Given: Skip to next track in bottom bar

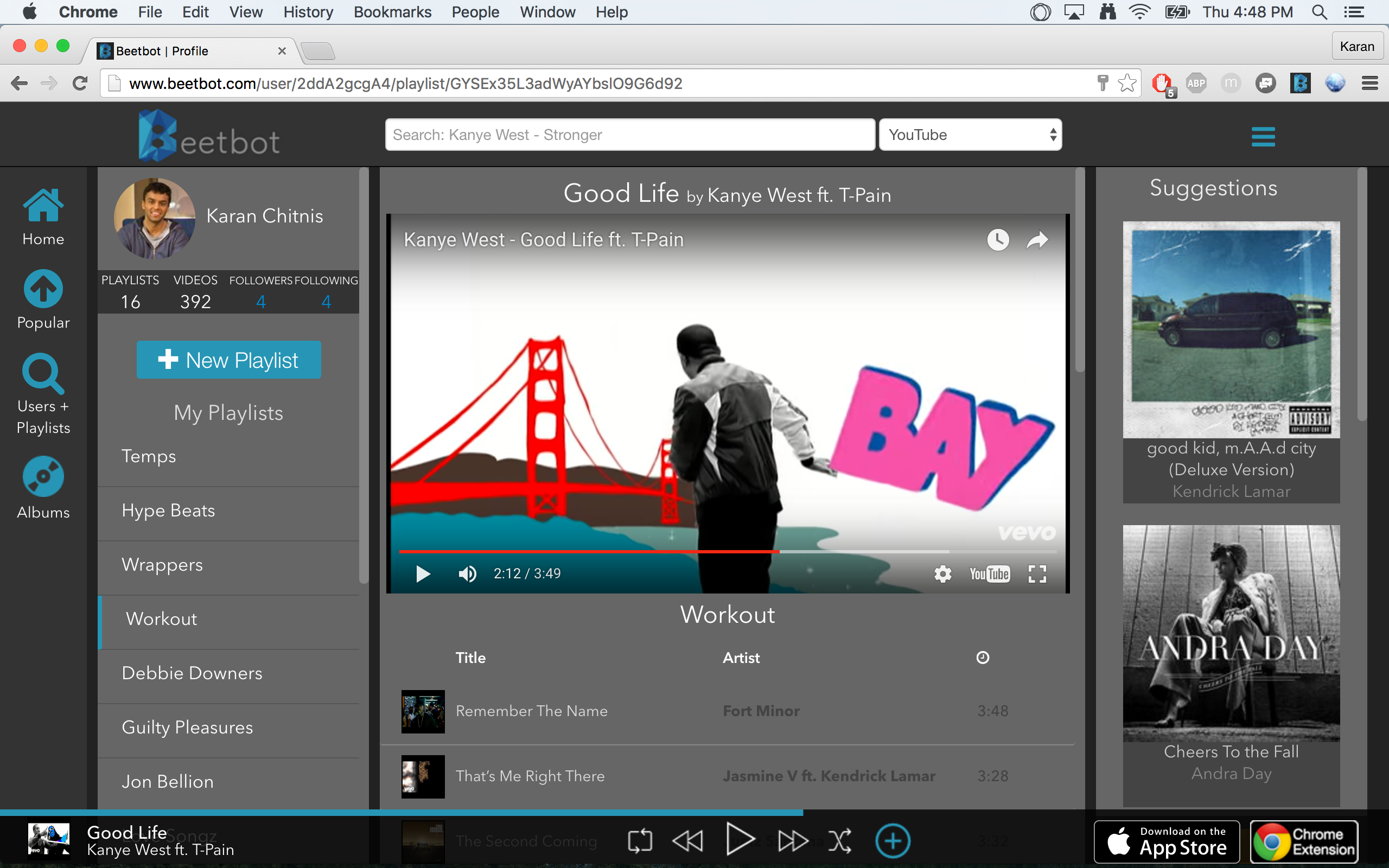Looking at the screenshot, I should point(793,841).
